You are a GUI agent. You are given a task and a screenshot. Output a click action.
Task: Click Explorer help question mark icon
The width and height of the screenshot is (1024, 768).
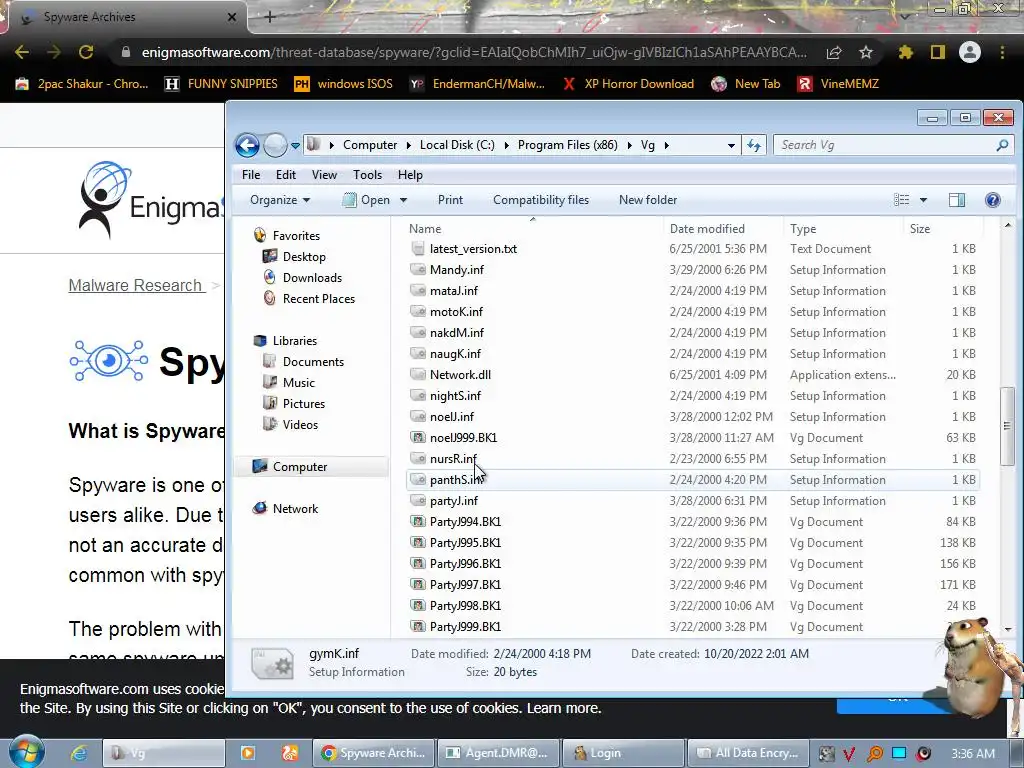click(x=992, y=200)
